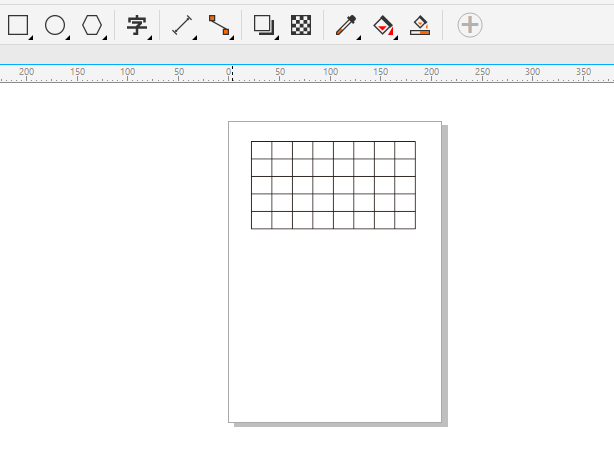Select the Interactive Fill tool
This screenshot has width=614, height=454.
pyautogui.click(x=383, y=25)
